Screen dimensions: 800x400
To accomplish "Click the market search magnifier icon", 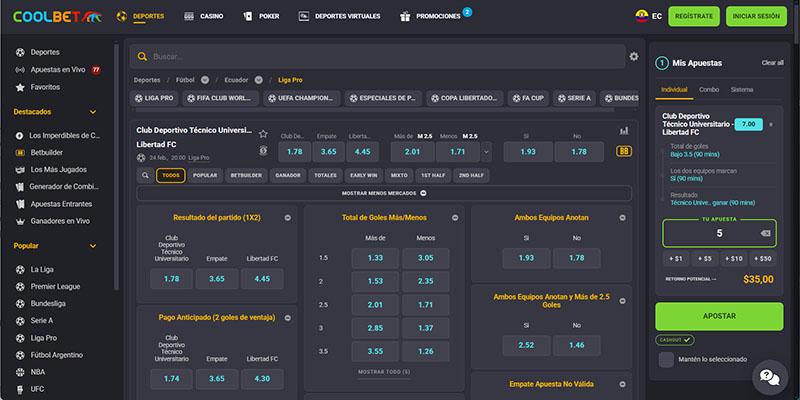I will 145,176.
